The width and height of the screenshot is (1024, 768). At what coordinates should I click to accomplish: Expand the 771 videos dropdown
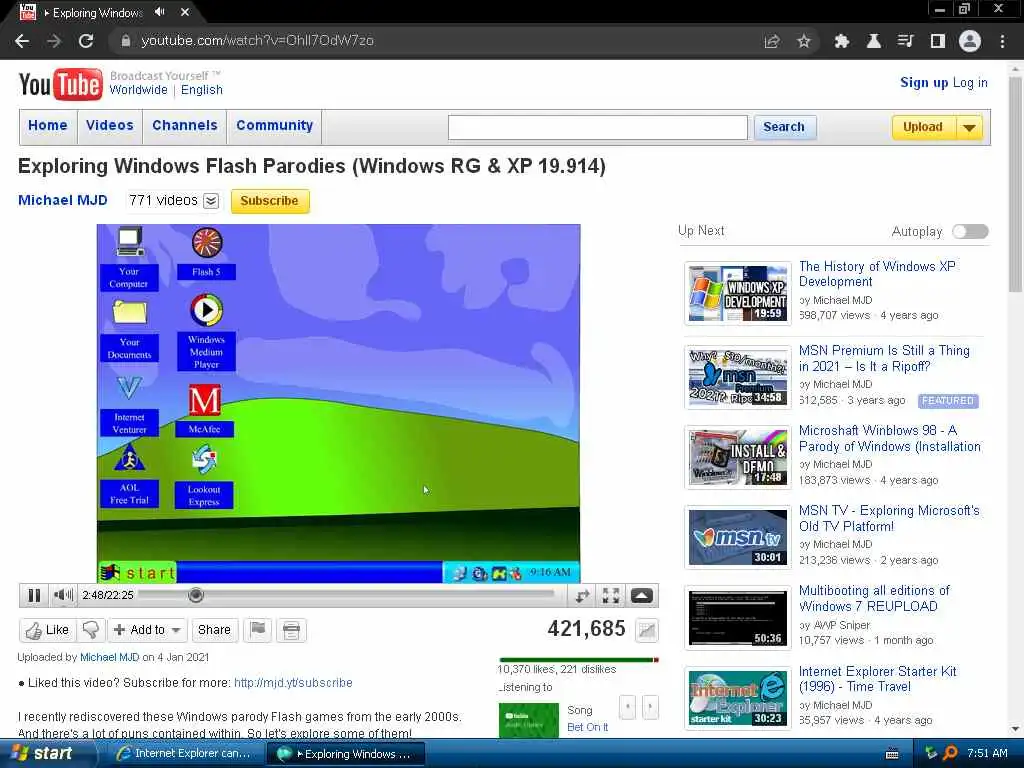(x=211, y=200)
